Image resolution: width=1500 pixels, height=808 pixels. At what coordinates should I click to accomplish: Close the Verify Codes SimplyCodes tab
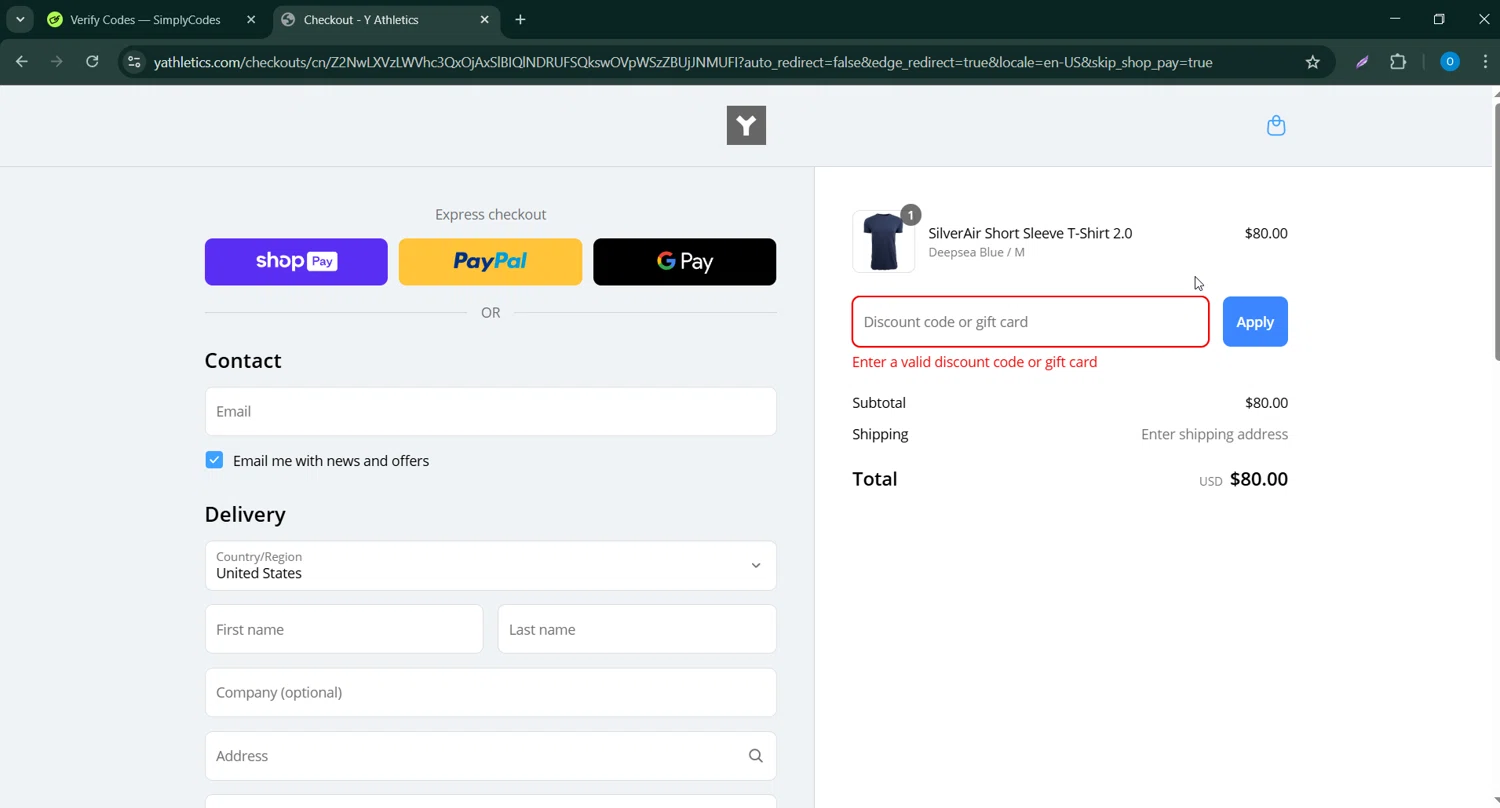click(251, 20)
